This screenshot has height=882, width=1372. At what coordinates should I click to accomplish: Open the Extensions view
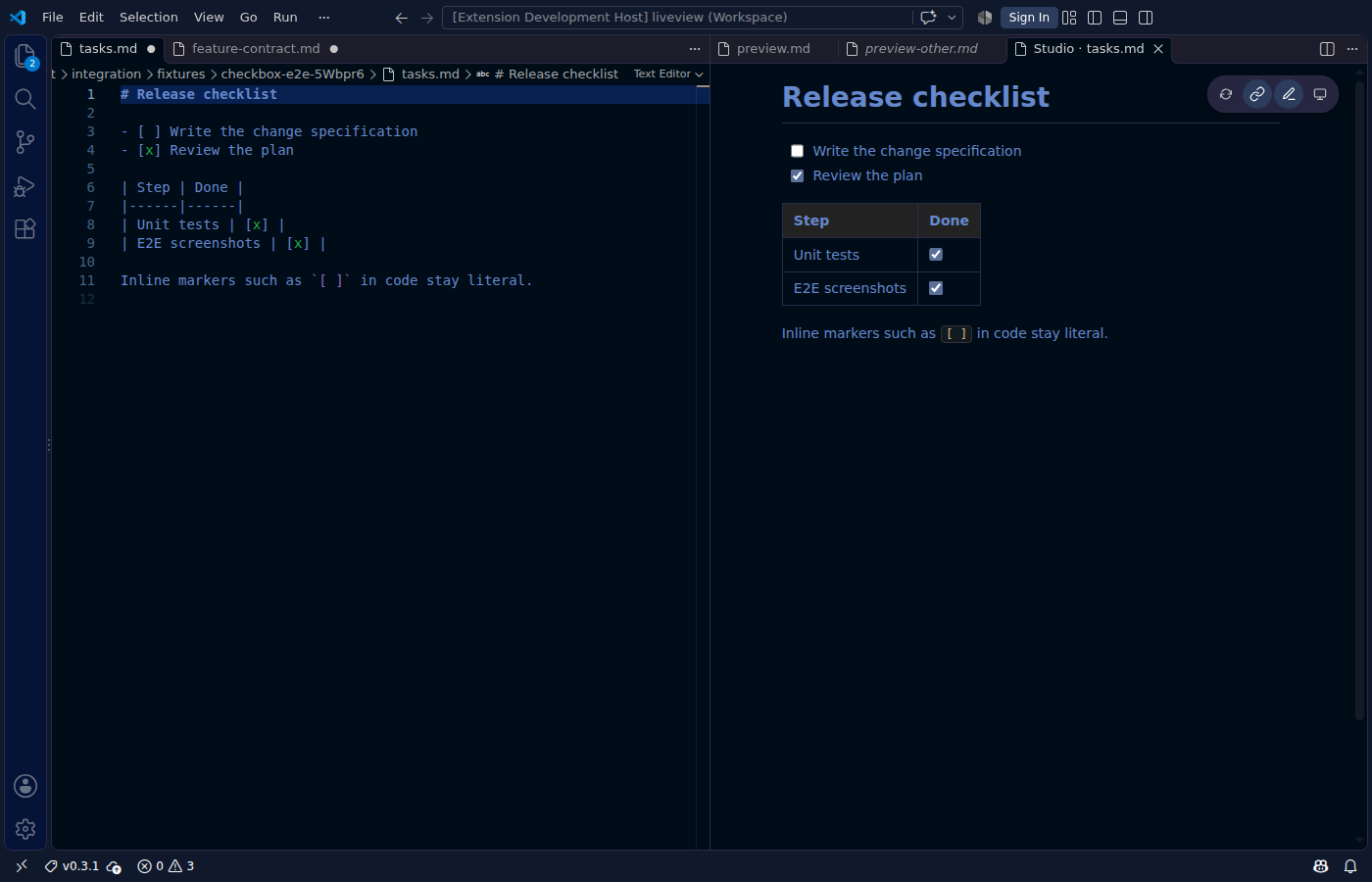[x=25, y=229]
